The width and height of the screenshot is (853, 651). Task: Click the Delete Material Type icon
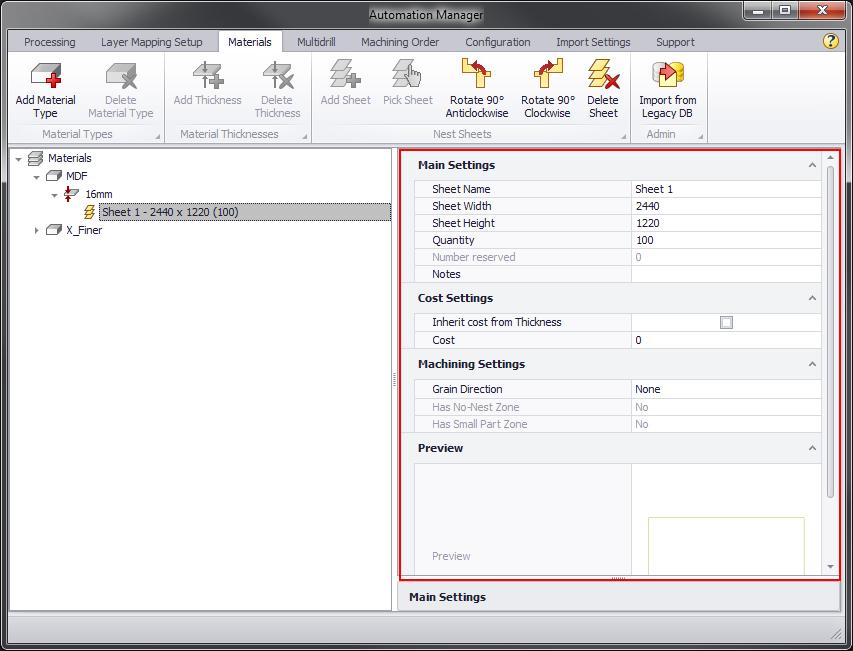[x=121, y=75]
